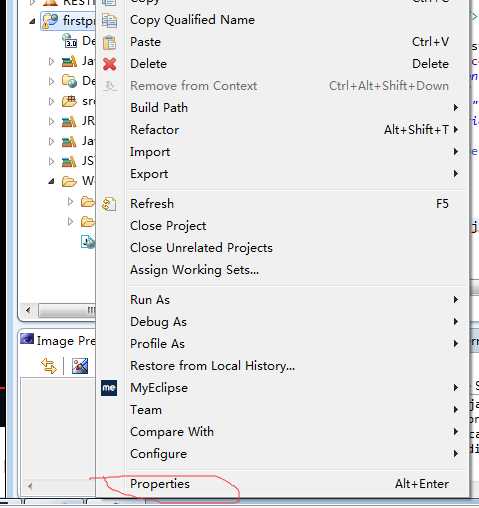The width and height of the screenshot is (479, 508).
Task: Open the MyEclipse submenu
Action: pos(159,388)
